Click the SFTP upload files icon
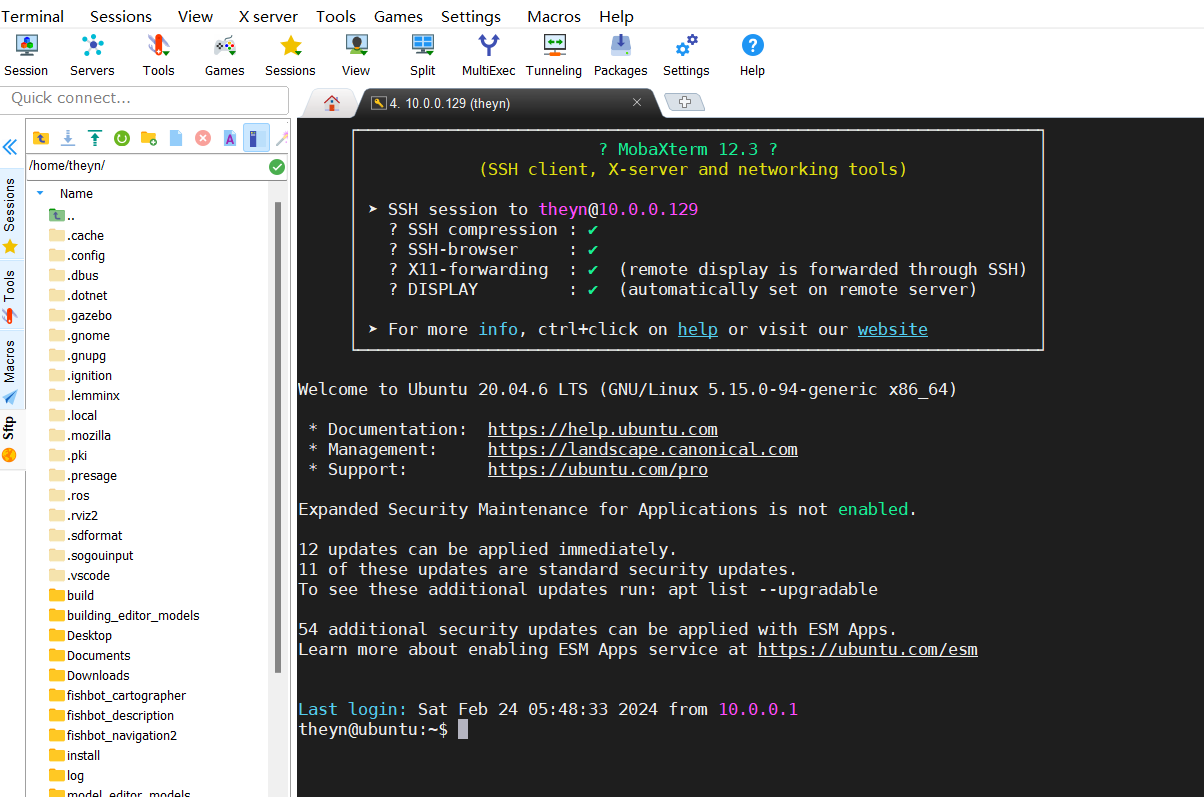This screenshot has height=797, width=1204. click(95, 138)
